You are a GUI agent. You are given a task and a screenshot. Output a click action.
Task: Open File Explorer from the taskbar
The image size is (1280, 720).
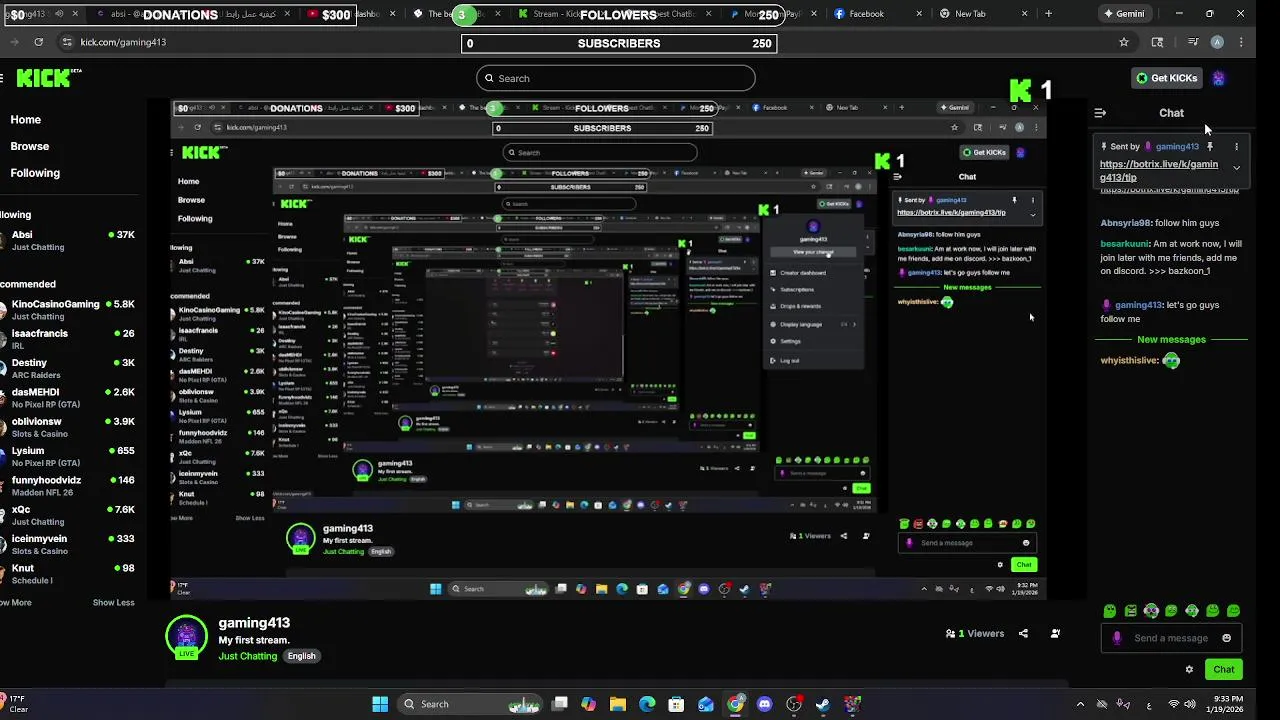[x=618, y=704]
